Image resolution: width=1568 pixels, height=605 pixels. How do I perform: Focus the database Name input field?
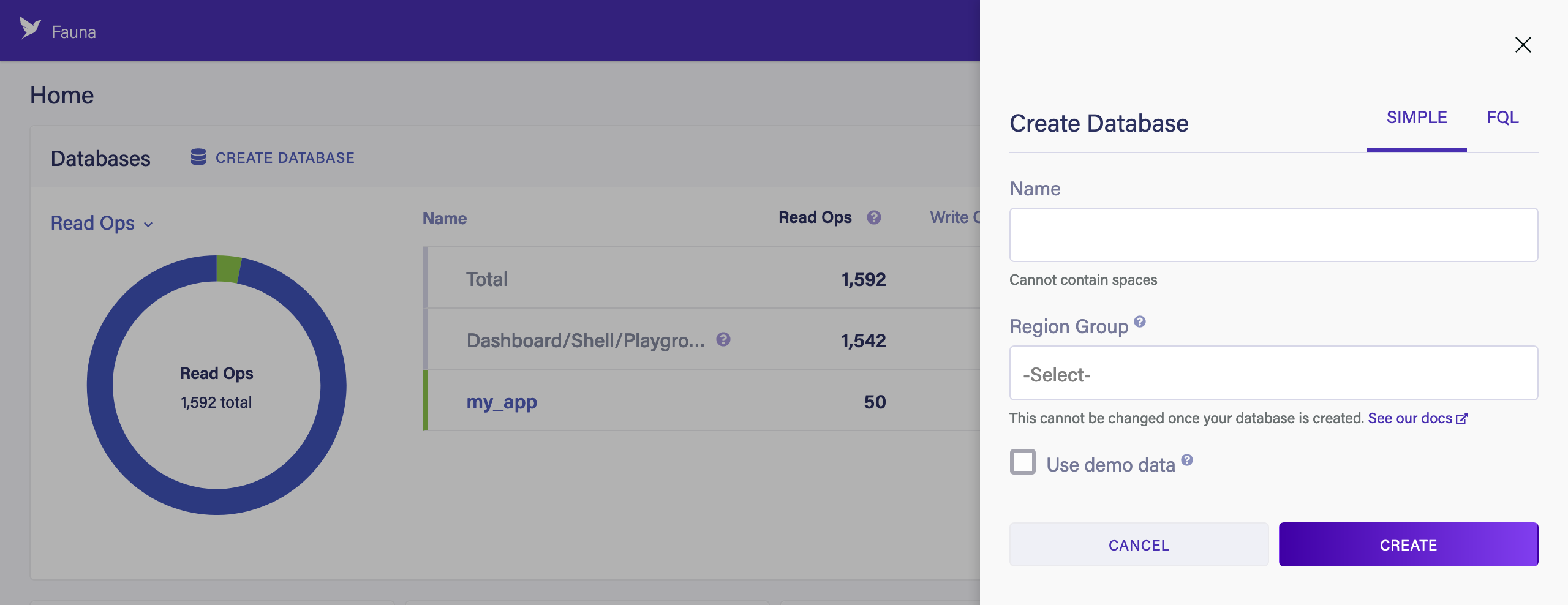point(1273,235)
